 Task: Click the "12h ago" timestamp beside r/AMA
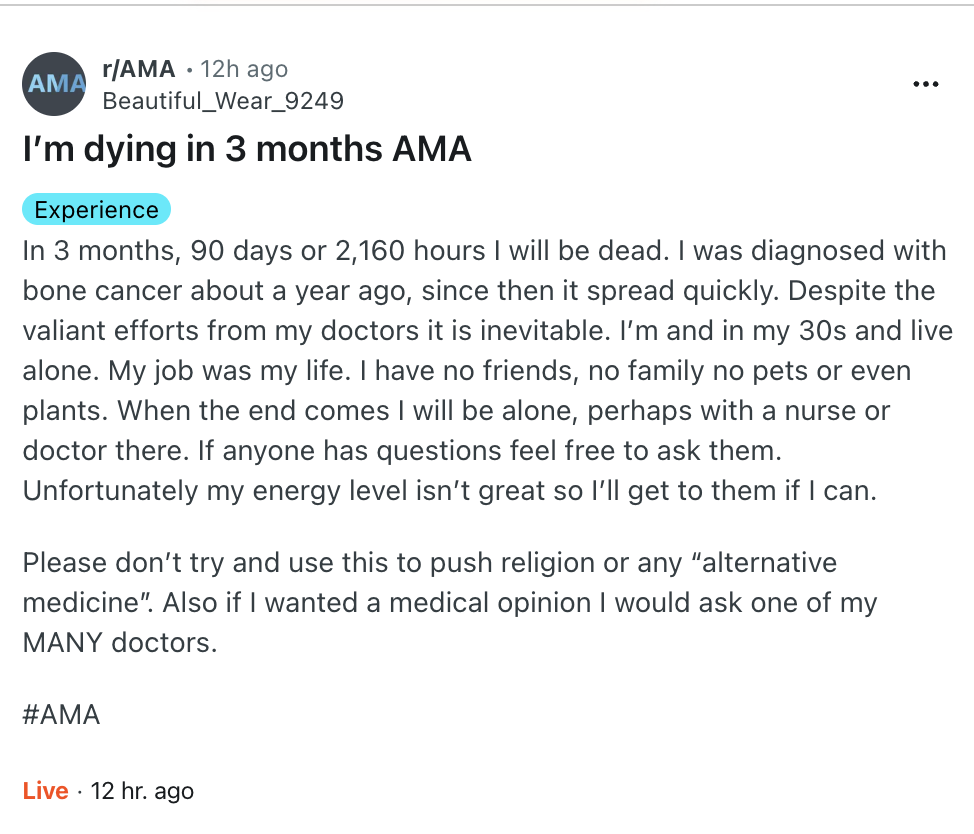pyautogui.click(x=244, y=69)
